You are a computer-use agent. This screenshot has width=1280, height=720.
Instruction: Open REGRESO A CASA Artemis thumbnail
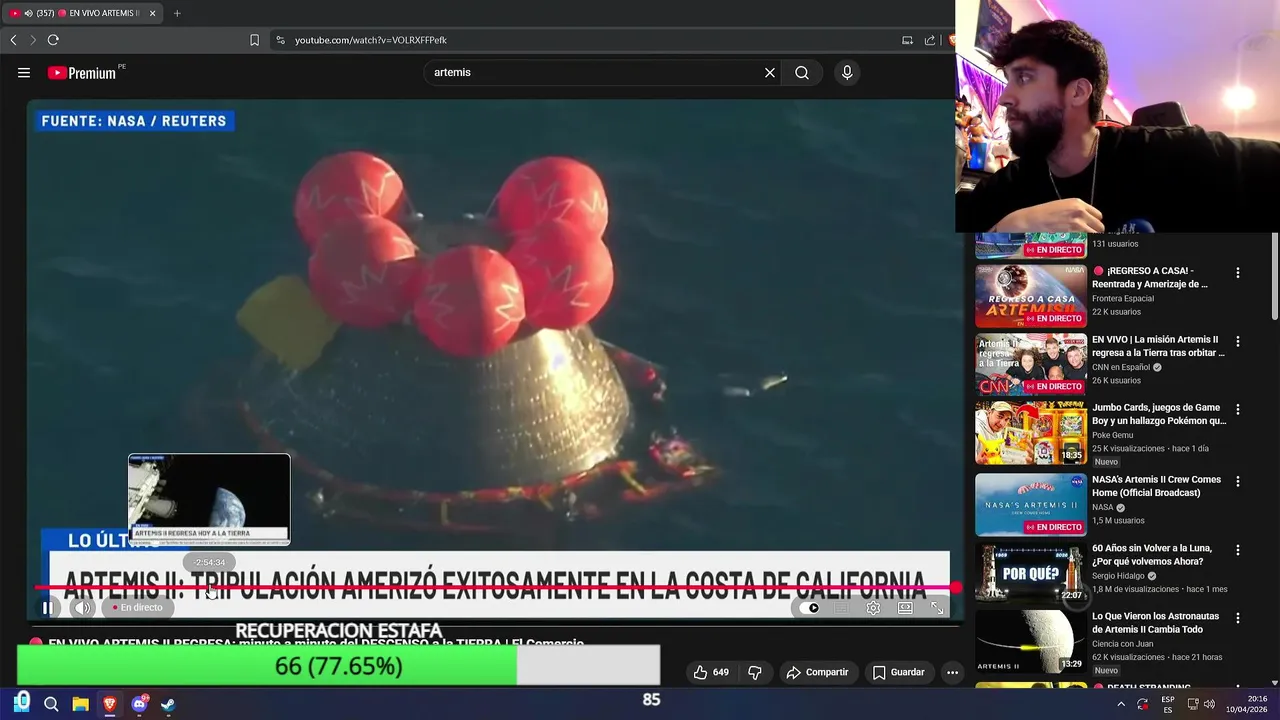tap(1031, 295)
